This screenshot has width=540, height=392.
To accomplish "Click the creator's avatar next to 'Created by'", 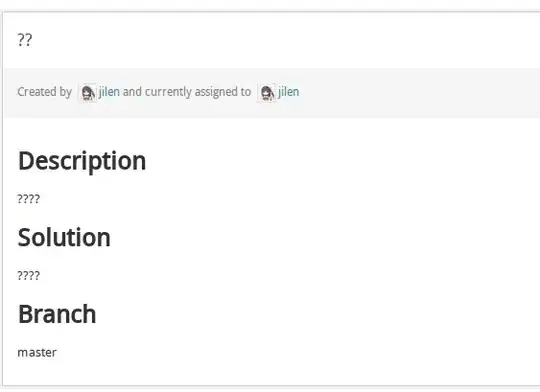I will 87,93.
